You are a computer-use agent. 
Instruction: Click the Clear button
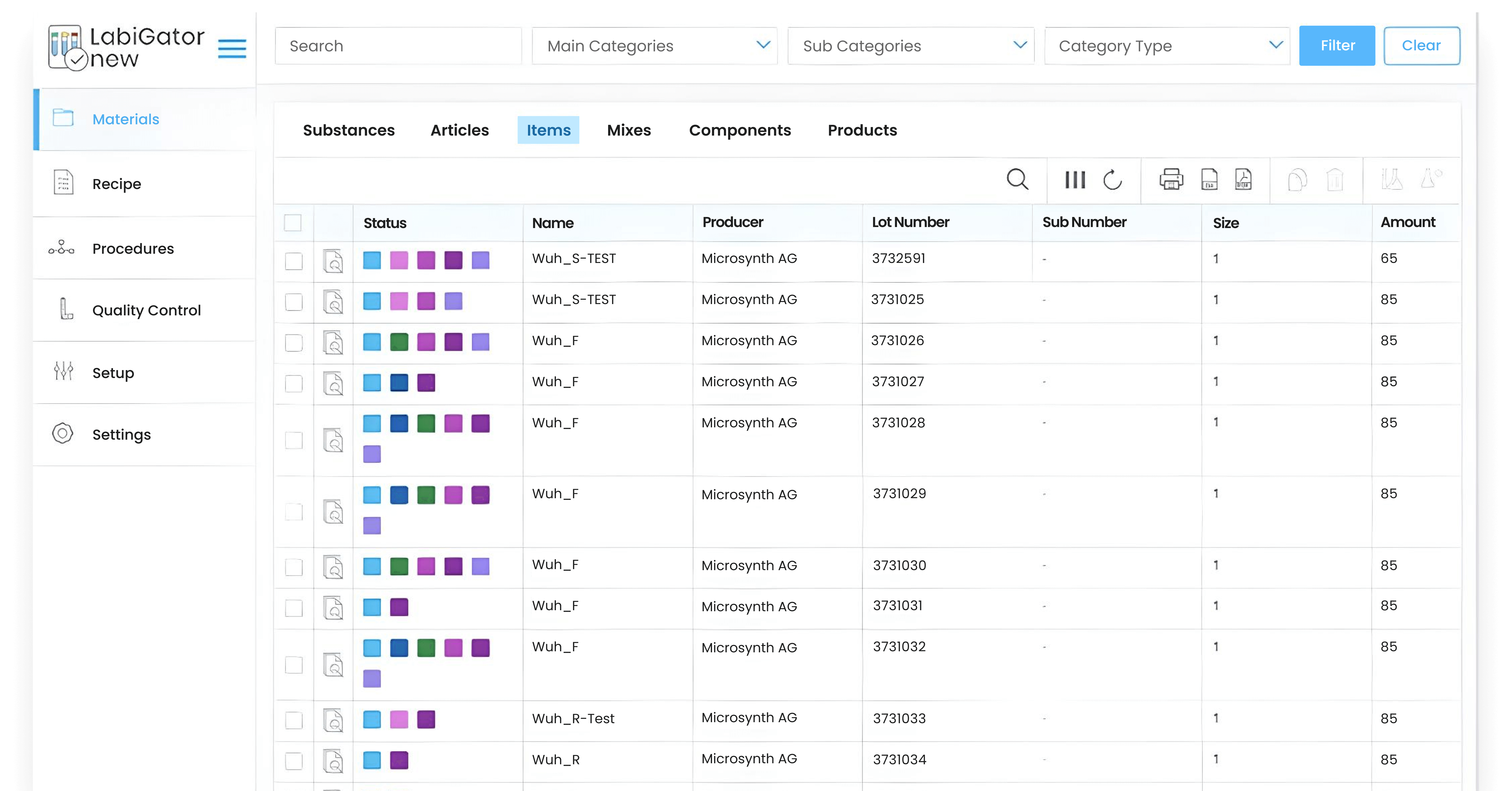[1421, 46]
